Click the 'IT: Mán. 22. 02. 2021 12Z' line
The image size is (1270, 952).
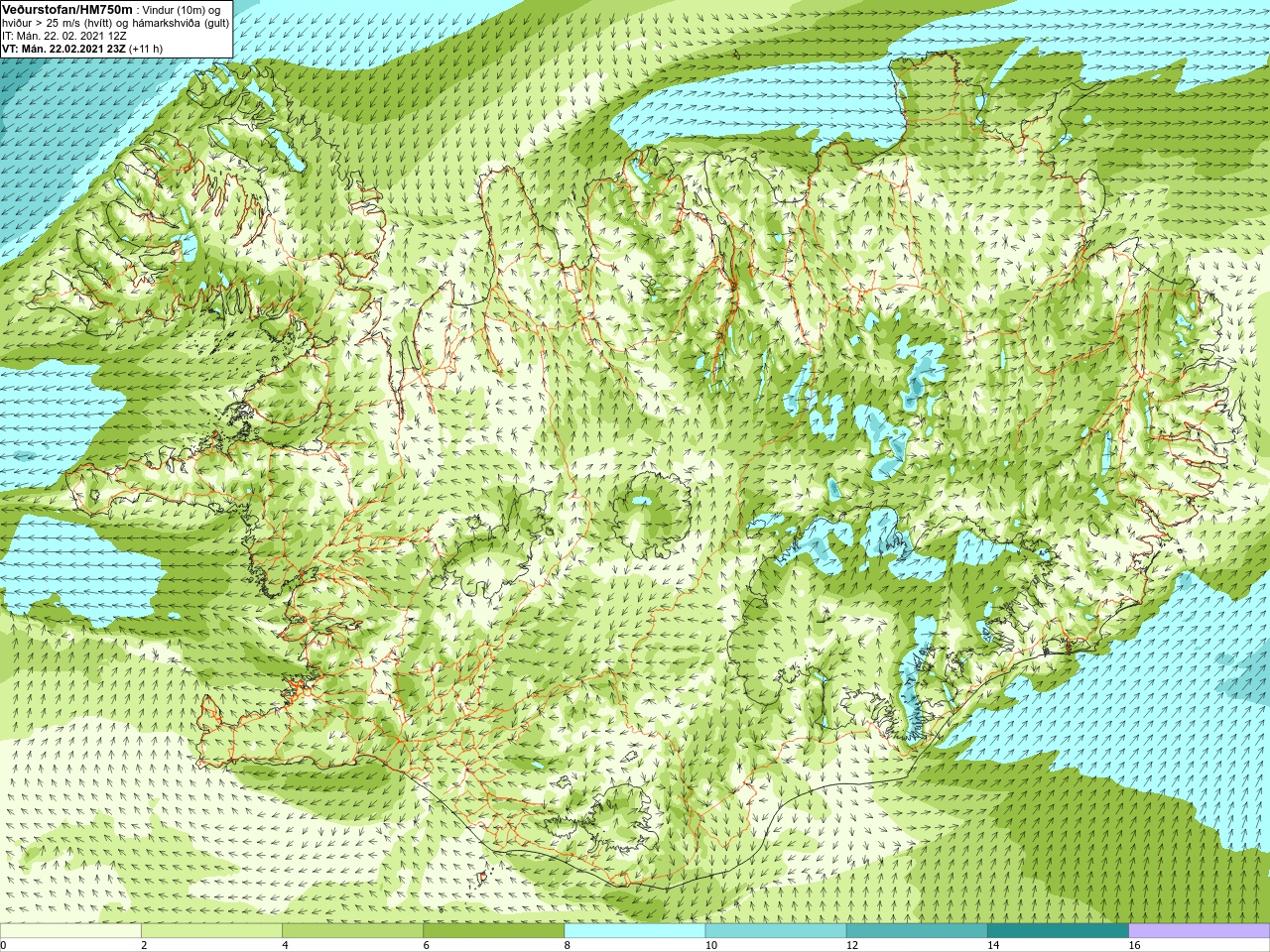pos(64,36)
